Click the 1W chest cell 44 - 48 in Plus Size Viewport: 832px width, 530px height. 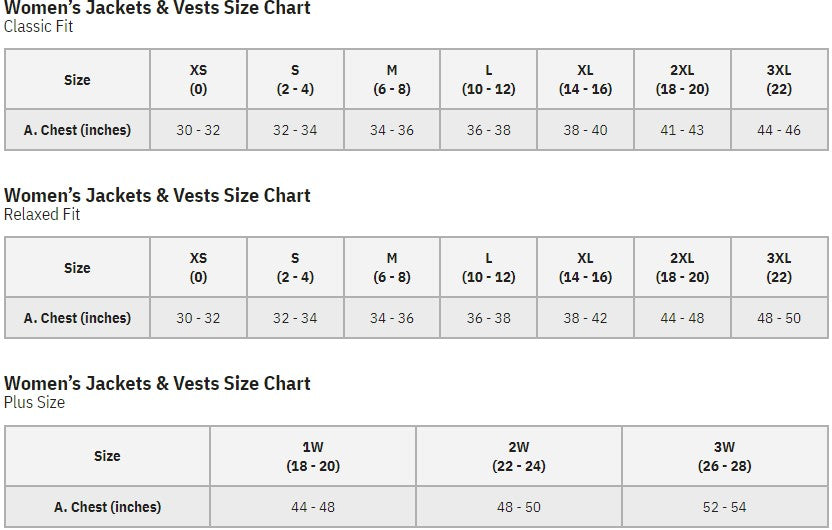(313, 507)
